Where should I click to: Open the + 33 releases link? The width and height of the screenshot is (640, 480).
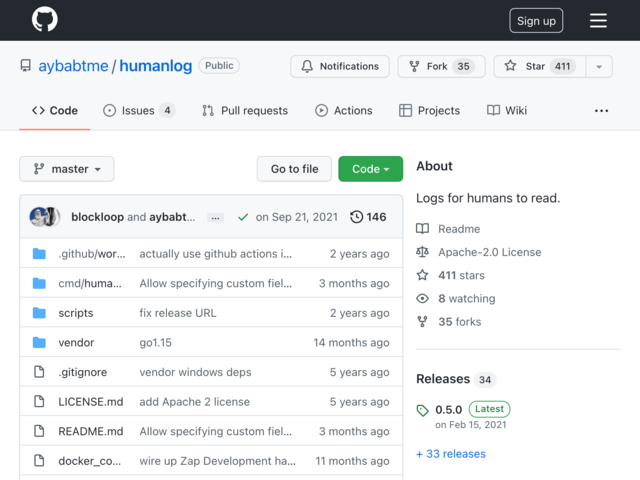[x=451, y=454]
